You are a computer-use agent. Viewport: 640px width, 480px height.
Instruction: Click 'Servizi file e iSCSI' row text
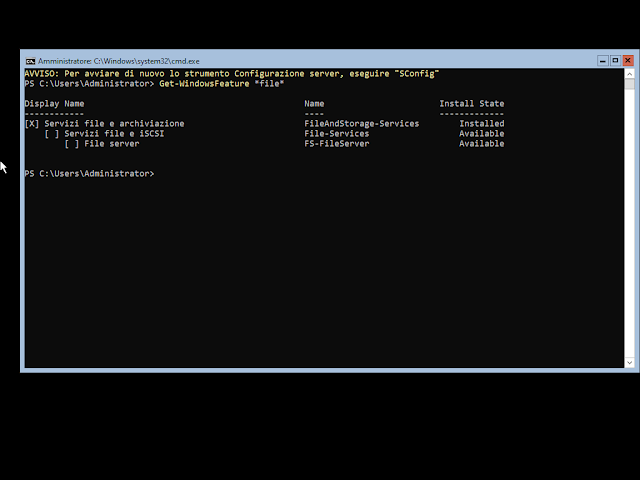(x=114, y=134)
